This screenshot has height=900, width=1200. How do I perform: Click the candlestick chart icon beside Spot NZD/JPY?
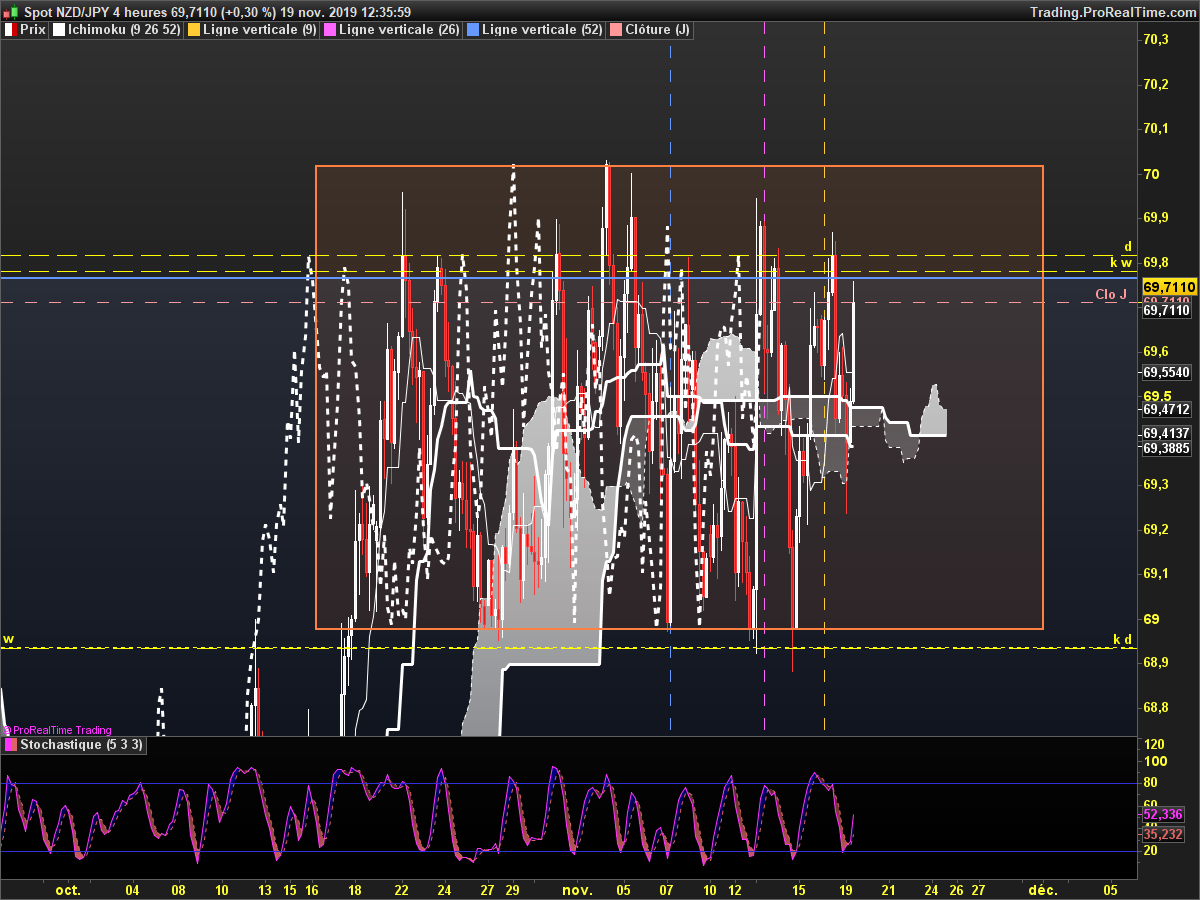(x=10, y=11)
